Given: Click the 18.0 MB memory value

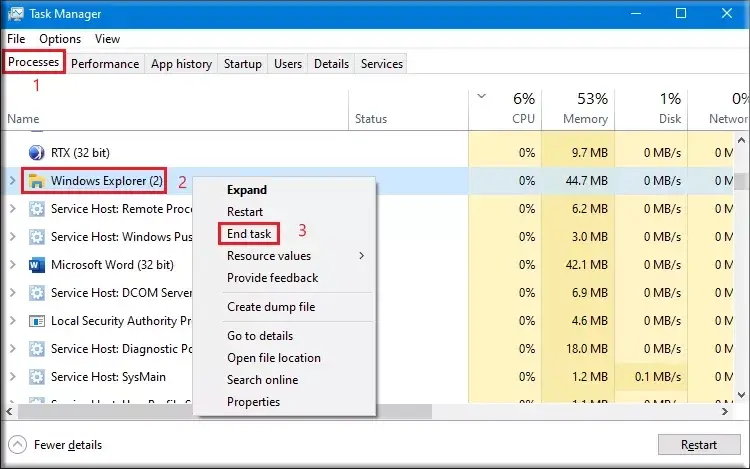Looking at the screenshot, I should 586,349.
